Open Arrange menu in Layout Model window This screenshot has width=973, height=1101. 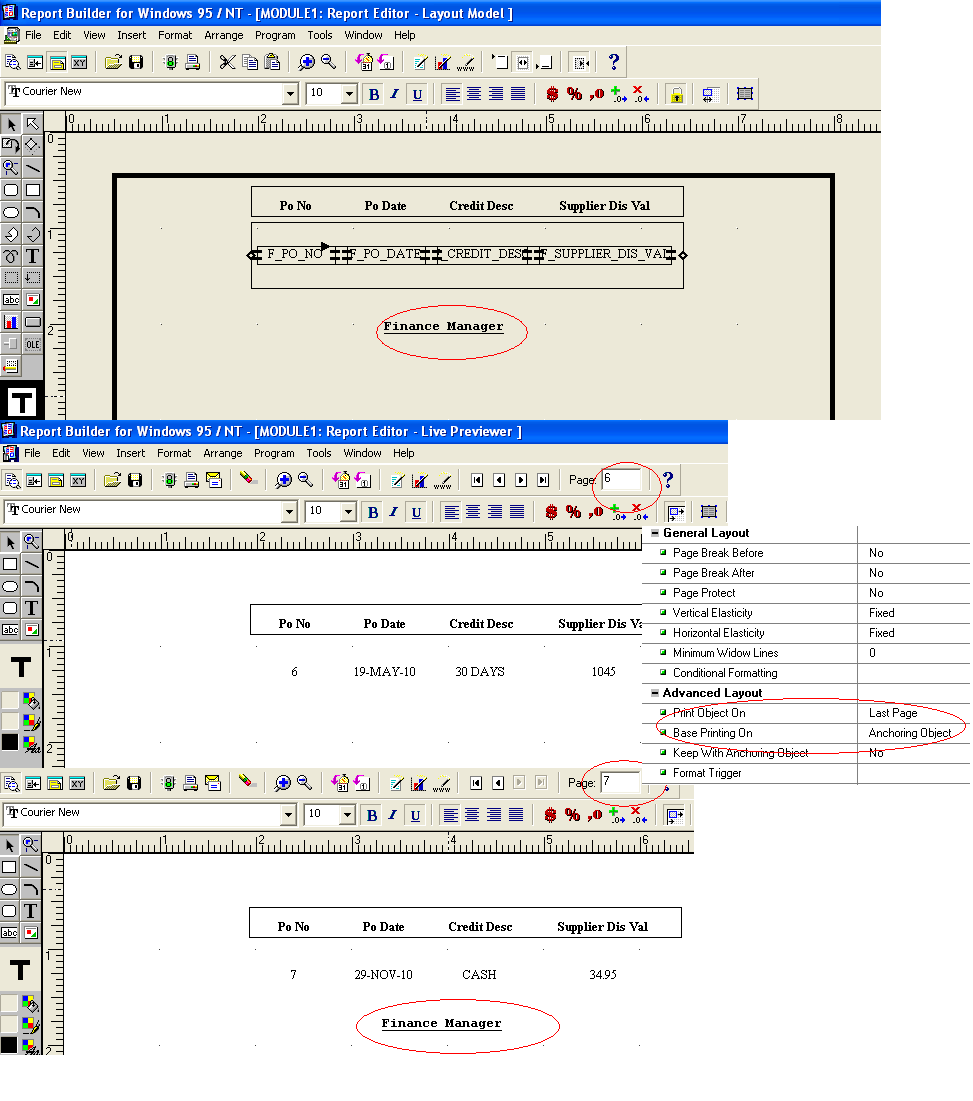point(224,35)
